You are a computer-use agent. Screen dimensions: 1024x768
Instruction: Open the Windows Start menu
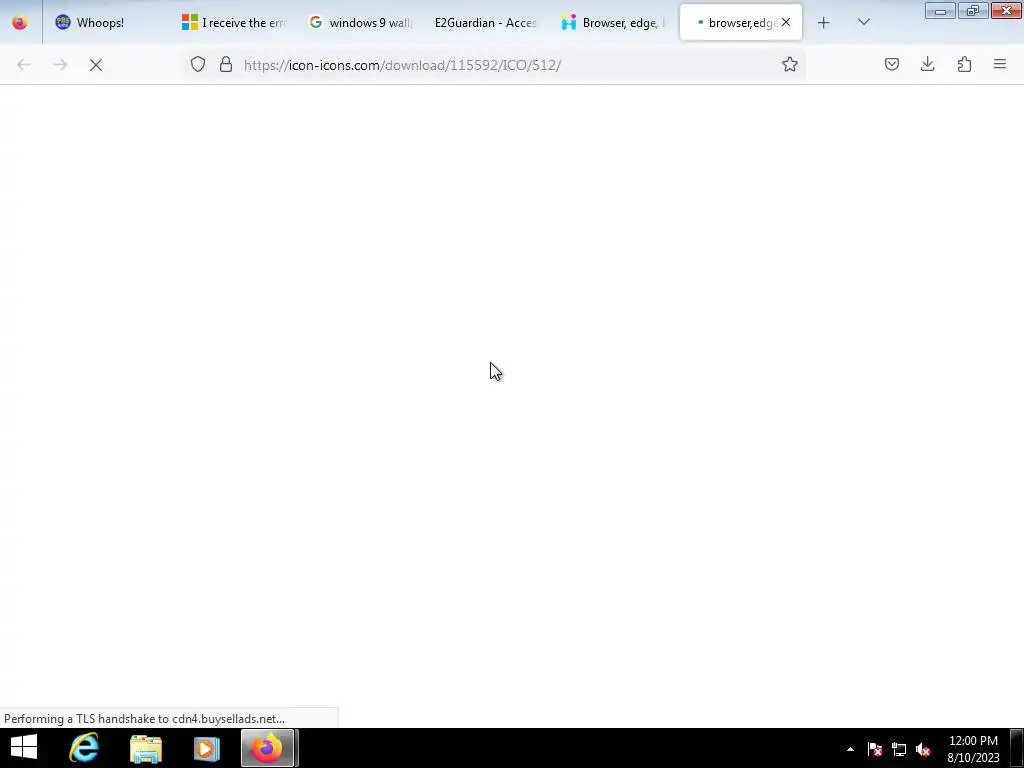tap(24, 748)
